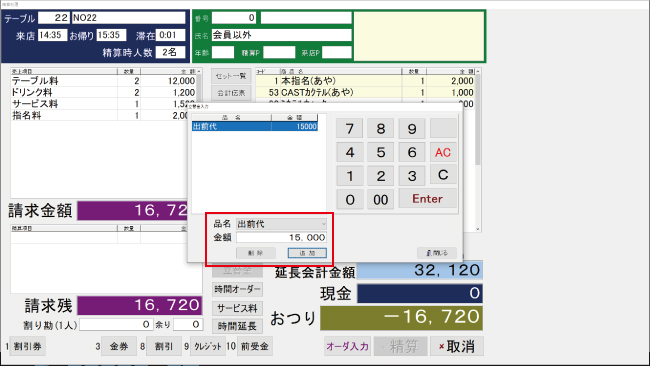Cancel with the 取消 button
This screenshot has height=366, width=650.
pos(457,346)
